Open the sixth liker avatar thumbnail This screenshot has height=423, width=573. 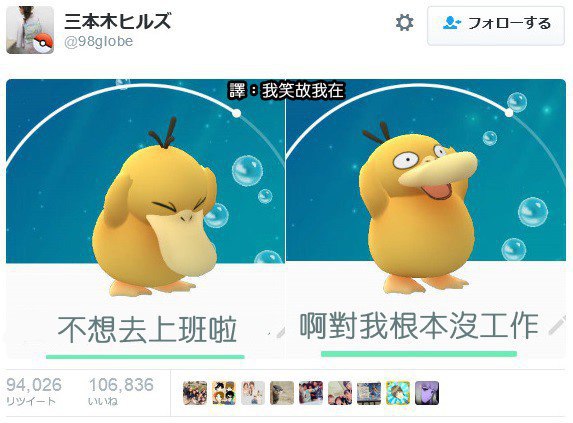340,393
